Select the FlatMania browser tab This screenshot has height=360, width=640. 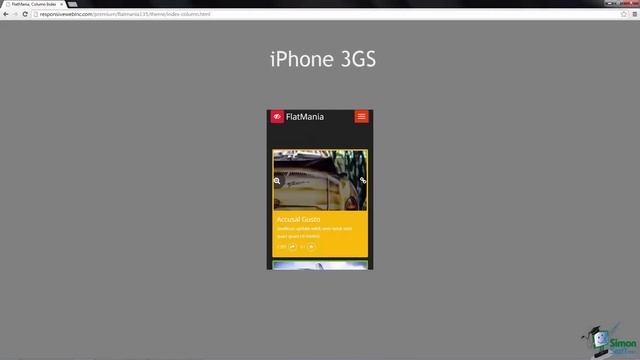pos(34,4)
